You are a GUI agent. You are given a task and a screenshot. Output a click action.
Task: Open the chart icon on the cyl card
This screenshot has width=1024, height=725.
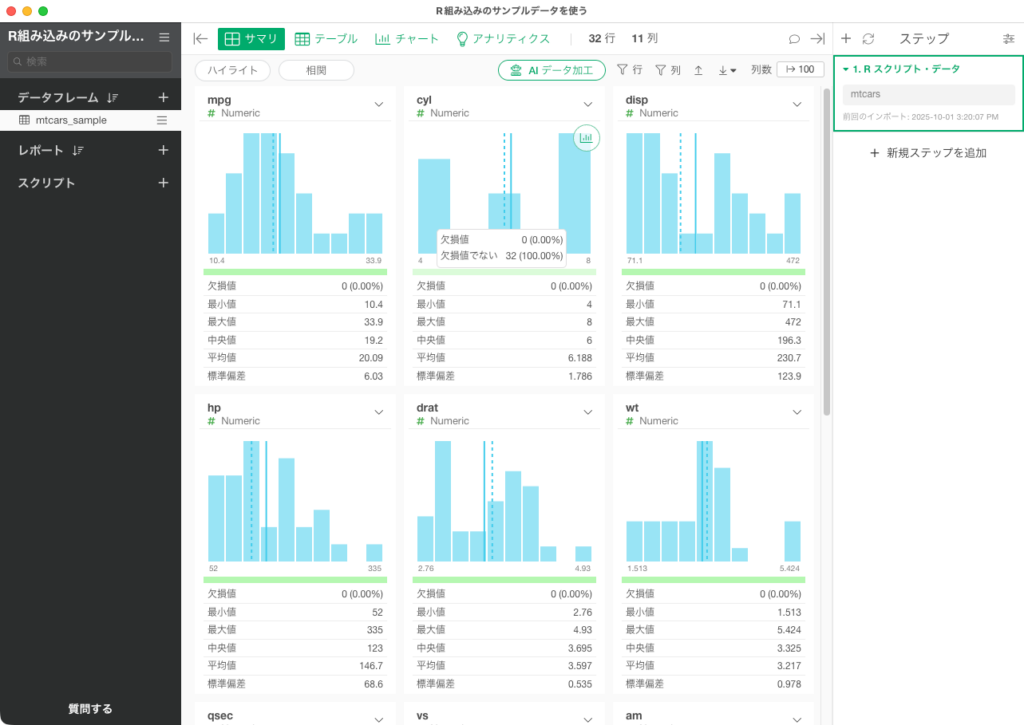coord(586,138)
